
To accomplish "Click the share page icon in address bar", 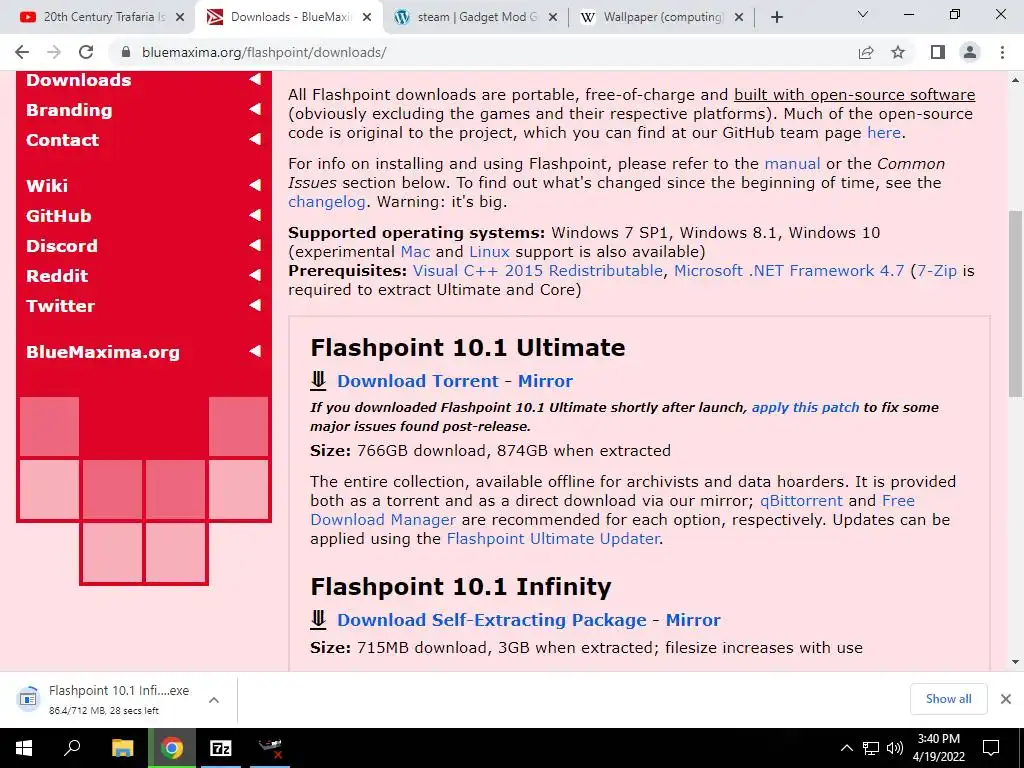I will [x=866, y=52].
